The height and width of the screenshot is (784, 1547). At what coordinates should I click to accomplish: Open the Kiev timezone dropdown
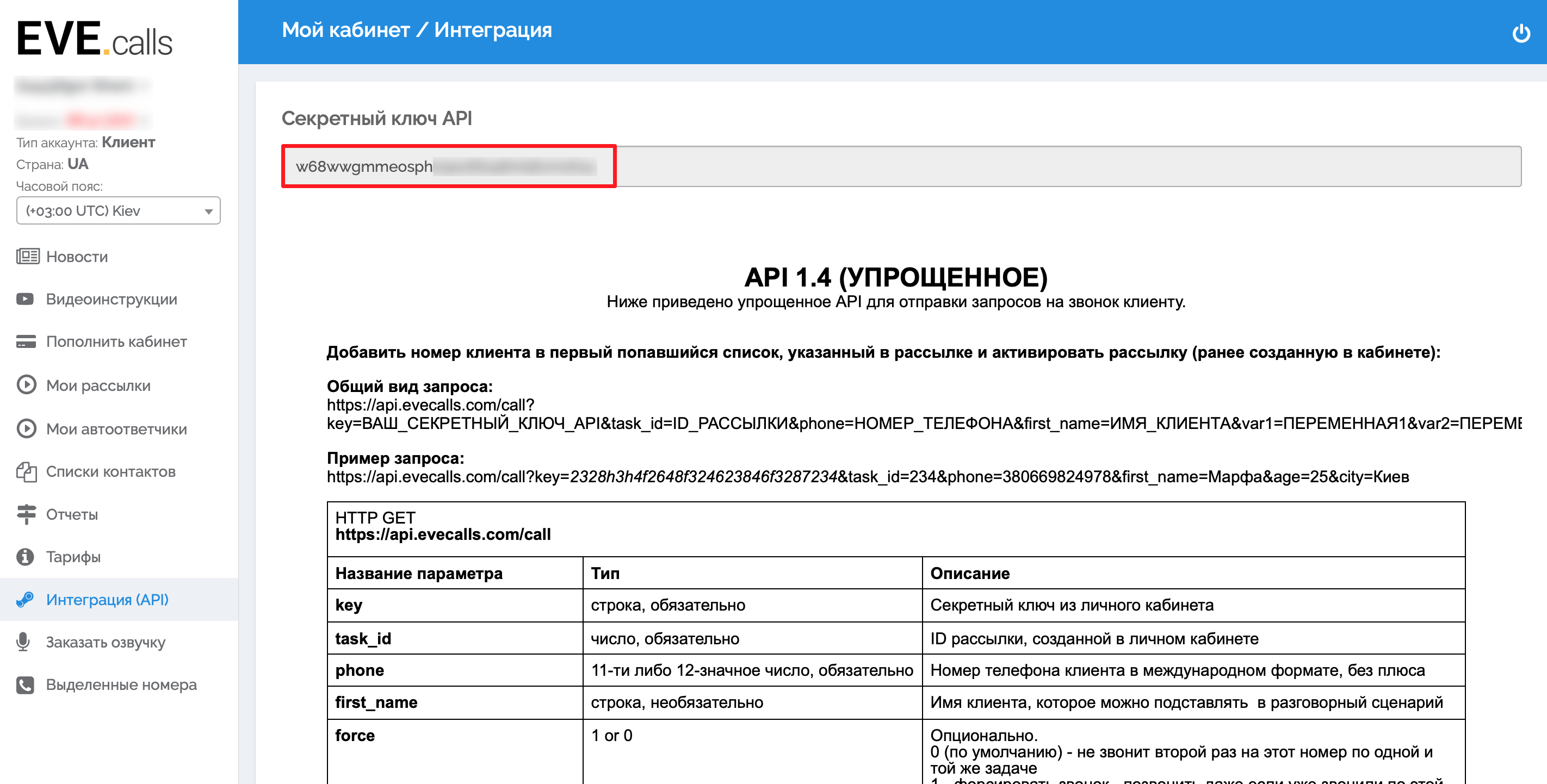(118, 211)
